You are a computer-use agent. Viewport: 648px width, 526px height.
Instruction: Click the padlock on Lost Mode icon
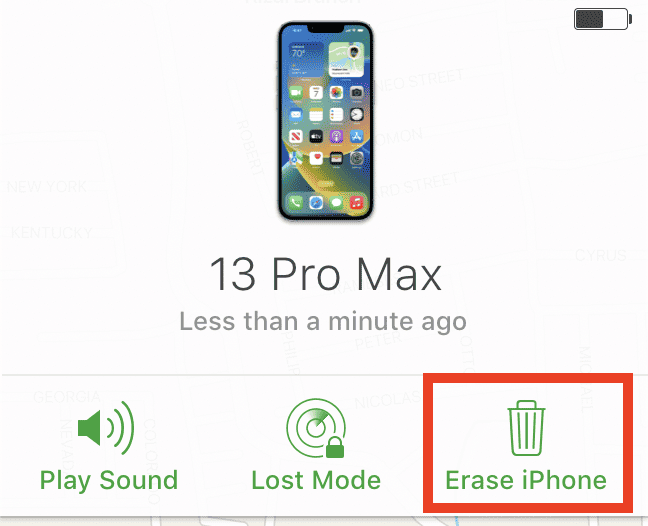(x=335, y=448)
